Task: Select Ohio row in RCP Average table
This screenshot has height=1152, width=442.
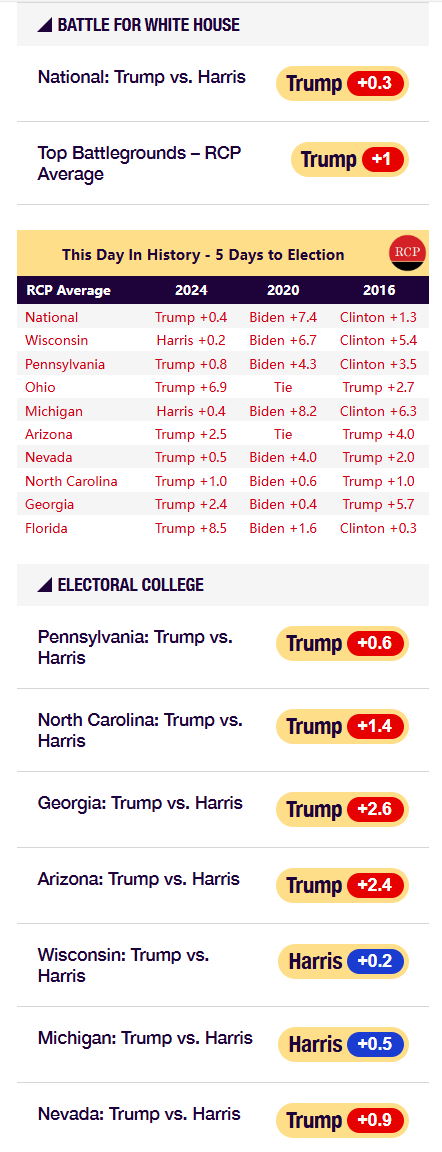Action: pos(222,387)
